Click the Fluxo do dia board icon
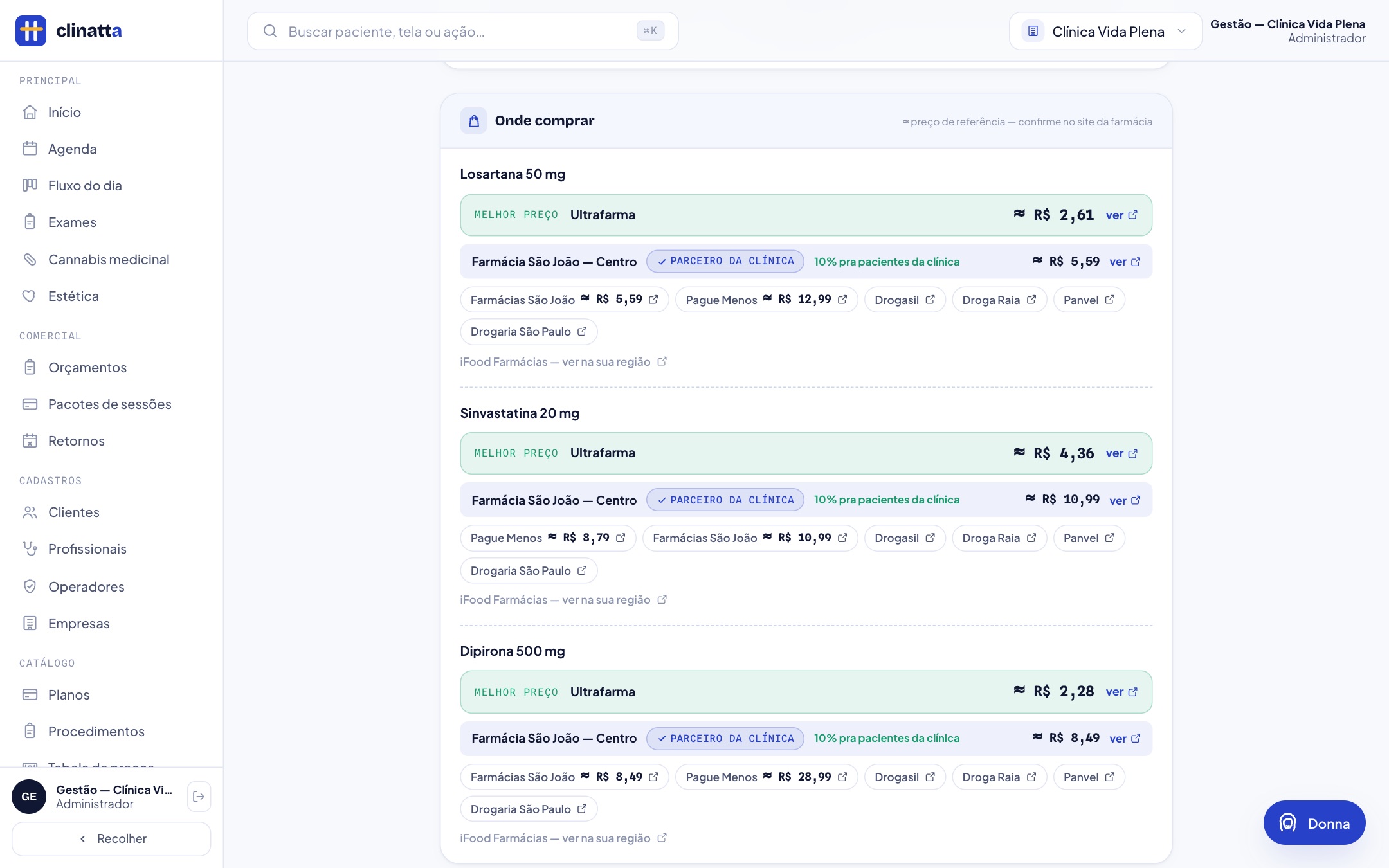The image size is (1389, 868). pyautogui.click(x=30, y=186)
